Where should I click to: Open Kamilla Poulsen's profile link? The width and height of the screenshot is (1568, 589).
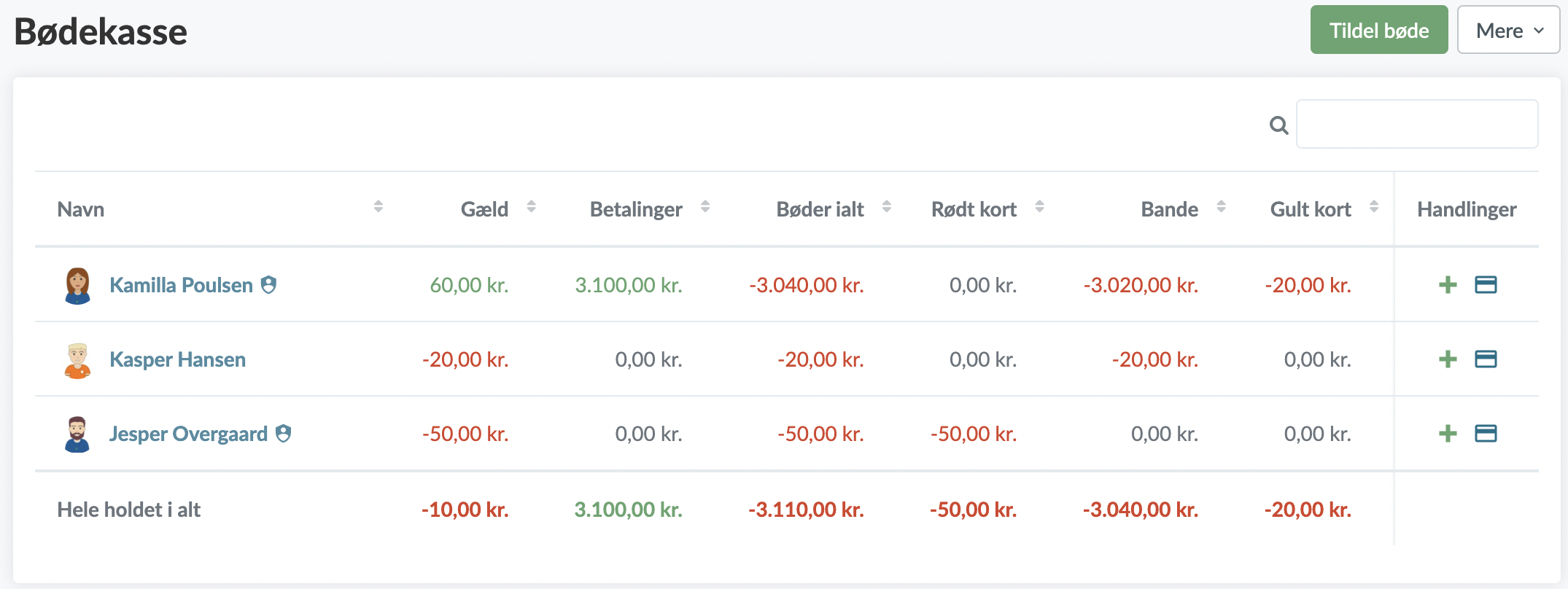181,285
